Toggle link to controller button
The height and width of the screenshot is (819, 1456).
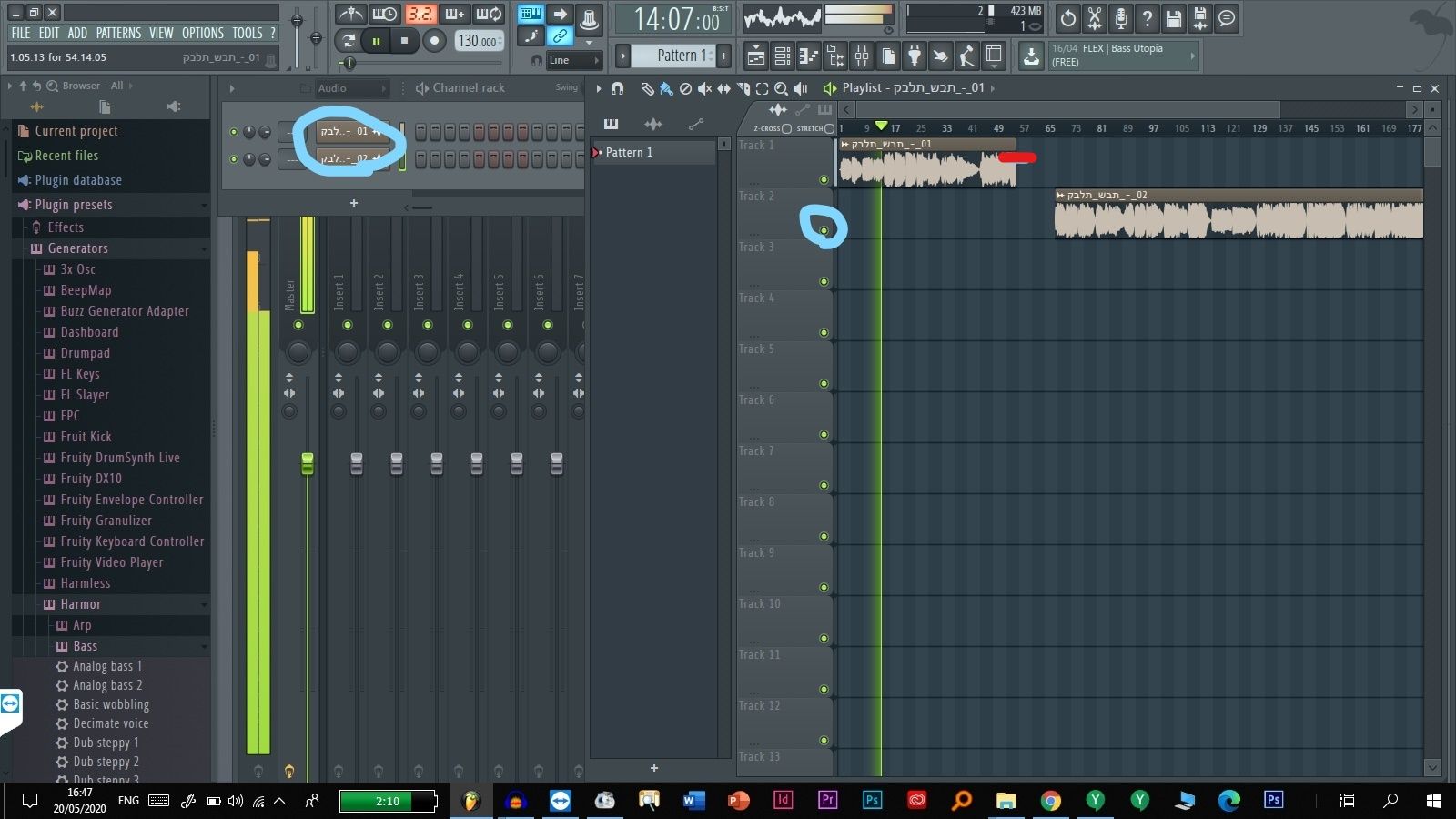(560, 37)
